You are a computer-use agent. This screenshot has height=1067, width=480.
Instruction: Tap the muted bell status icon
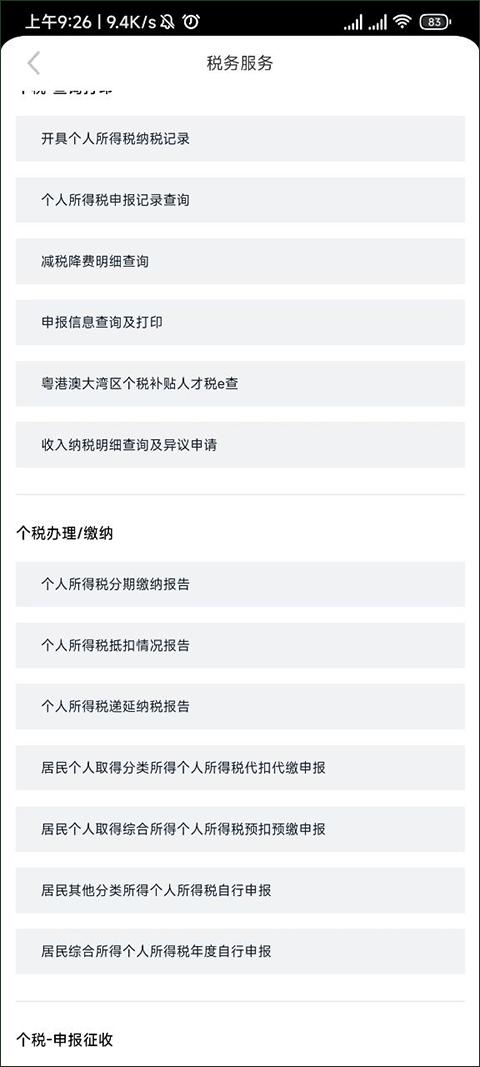167,22
